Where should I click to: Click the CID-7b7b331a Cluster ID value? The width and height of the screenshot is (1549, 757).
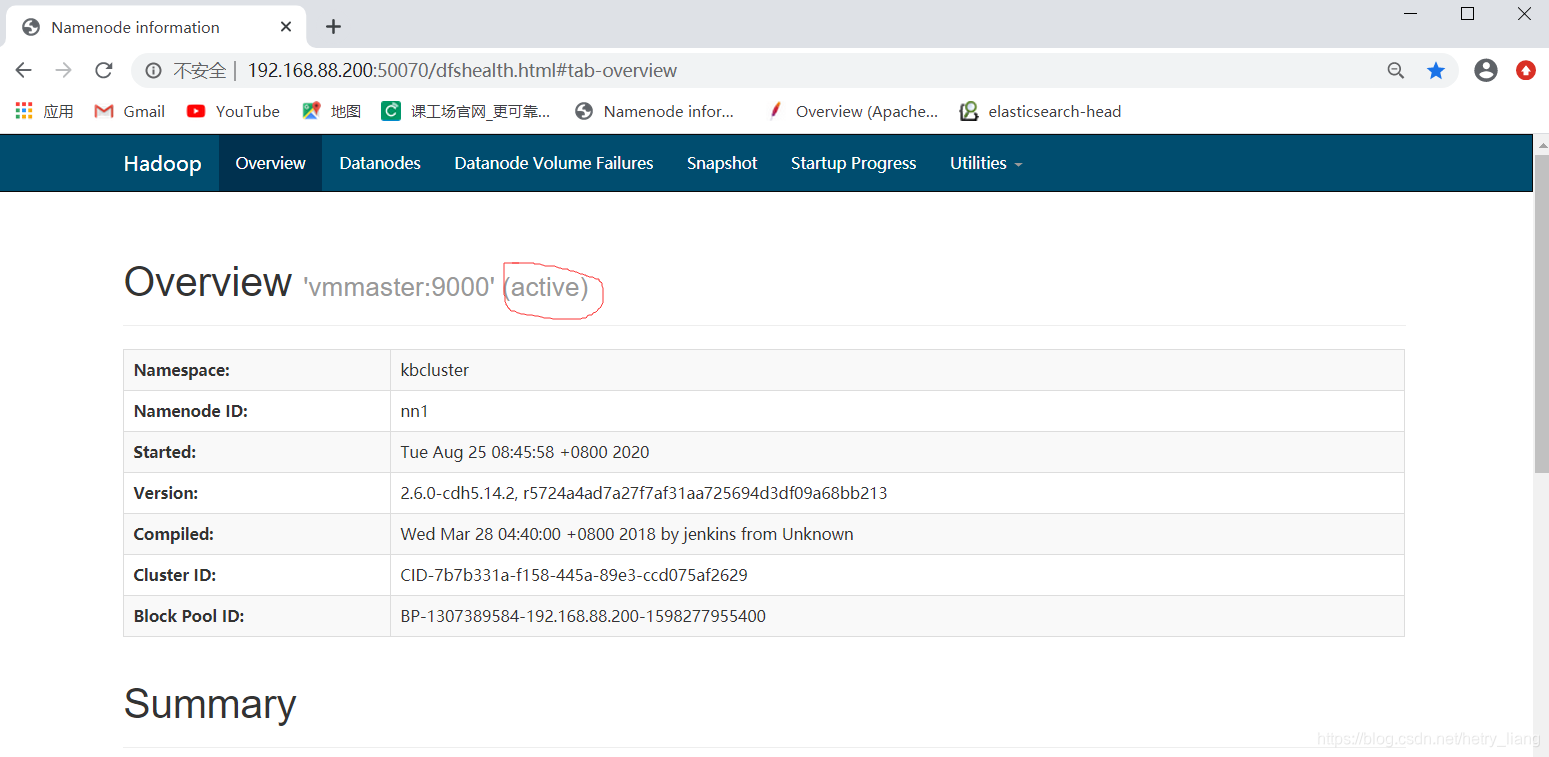click(574, 575)
